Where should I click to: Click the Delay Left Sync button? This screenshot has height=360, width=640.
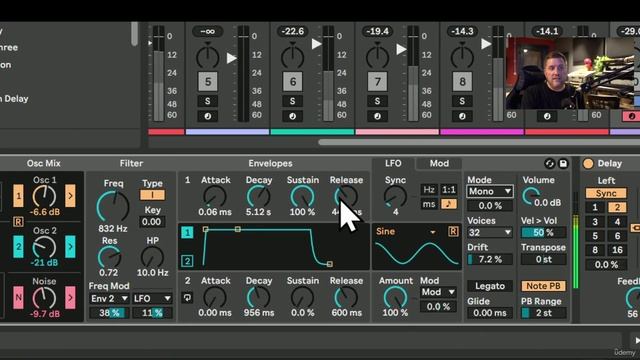(606, 193)
